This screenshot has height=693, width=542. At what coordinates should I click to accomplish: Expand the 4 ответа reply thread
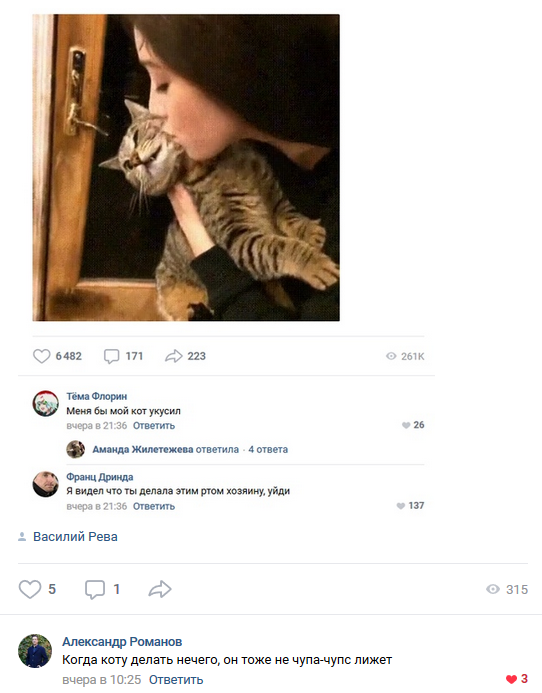pyautogui.click(x=268, y=449)
